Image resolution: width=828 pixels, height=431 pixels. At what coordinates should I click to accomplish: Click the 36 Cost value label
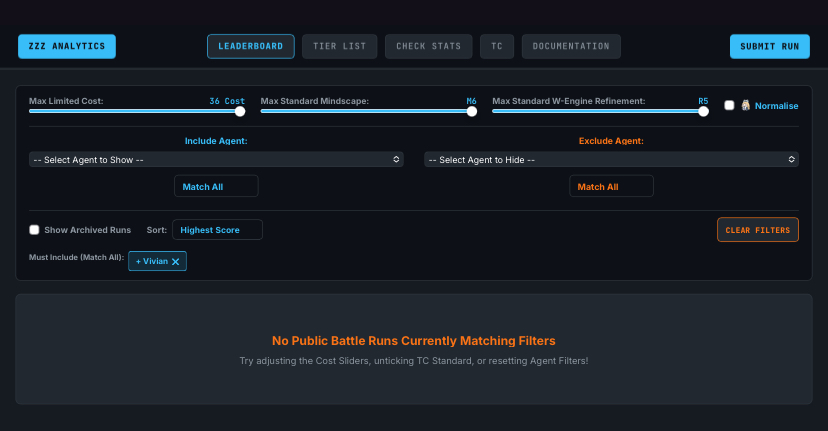pyautogui.click(x=227, y=101)
